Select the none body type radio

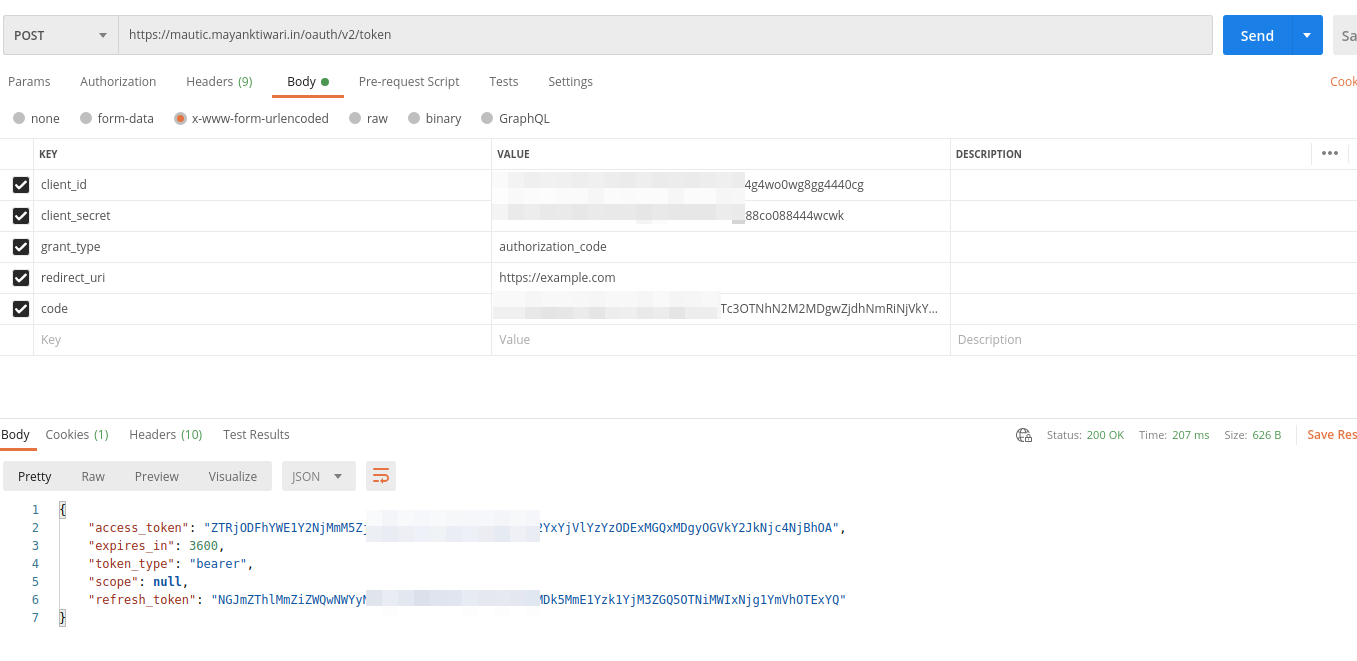pyautogui.click(x=19, y=118)
